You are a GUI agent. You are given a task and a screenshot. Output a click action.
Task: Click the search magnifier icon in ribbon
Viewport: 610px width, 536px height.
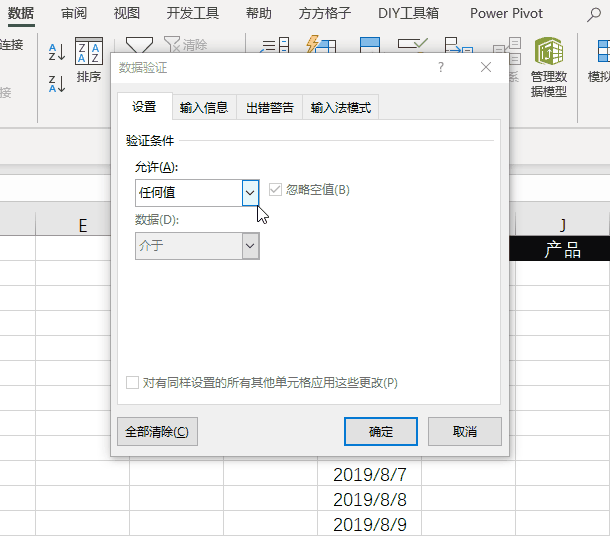(x=594, y=15)
